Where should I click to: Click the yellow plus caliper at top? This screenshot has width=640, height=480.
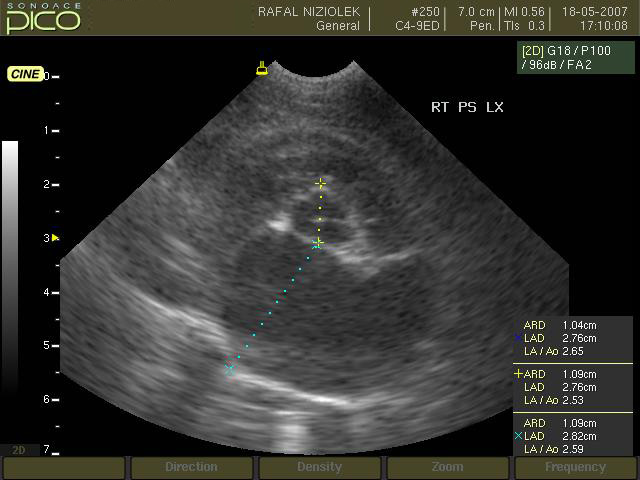point(320,184)
